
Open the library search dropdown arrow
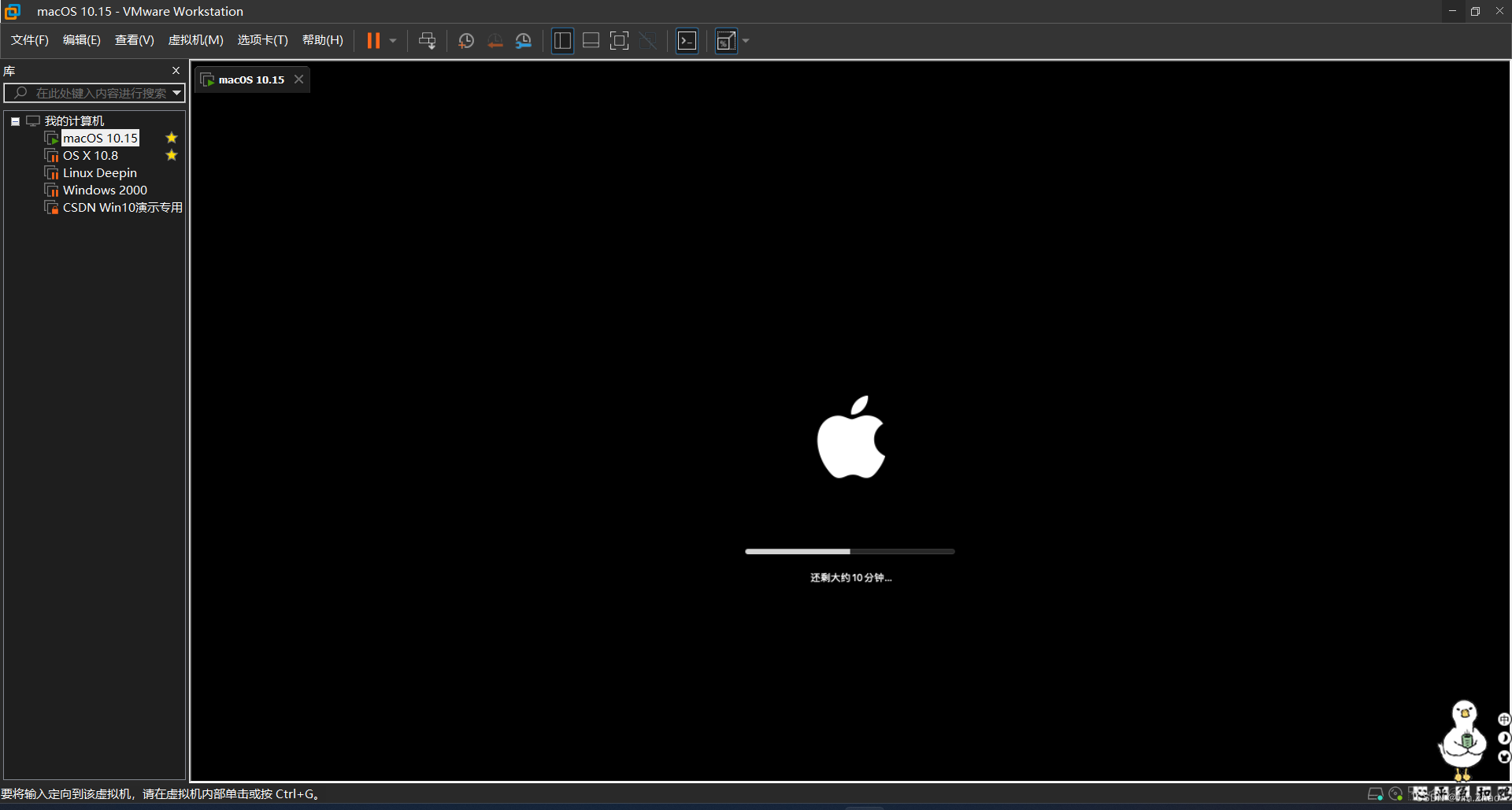[x=177, y=93]
